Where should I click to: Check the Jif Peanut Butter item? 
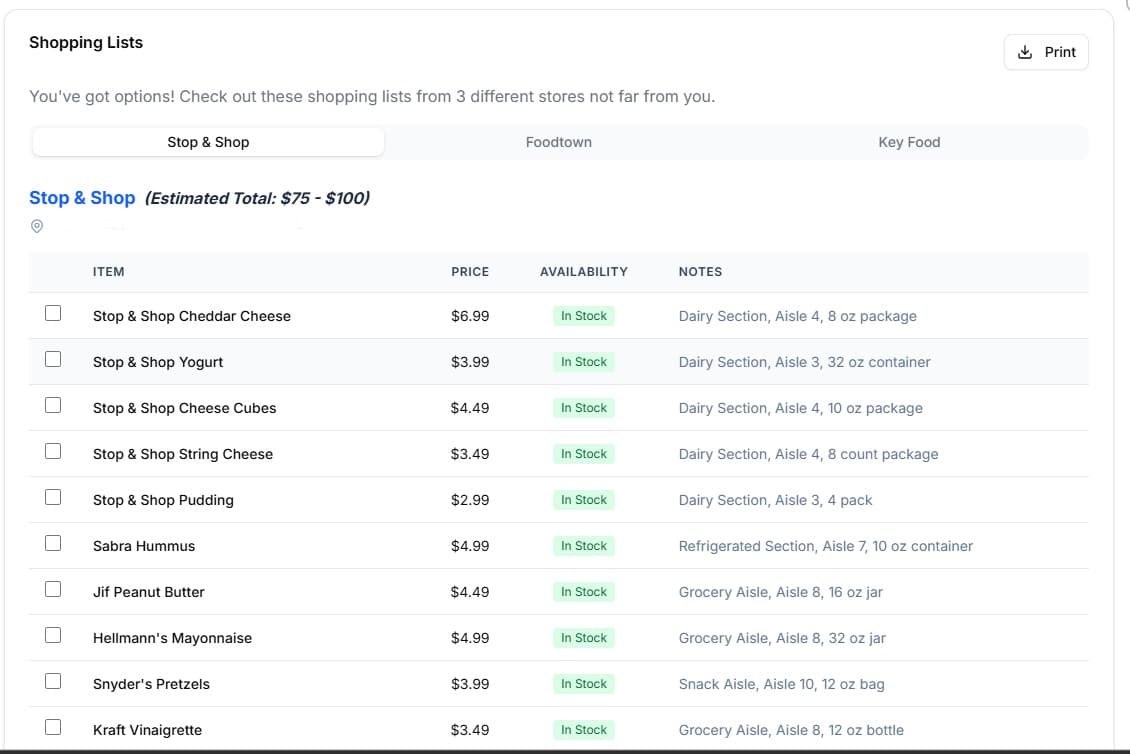coord(53,590)
